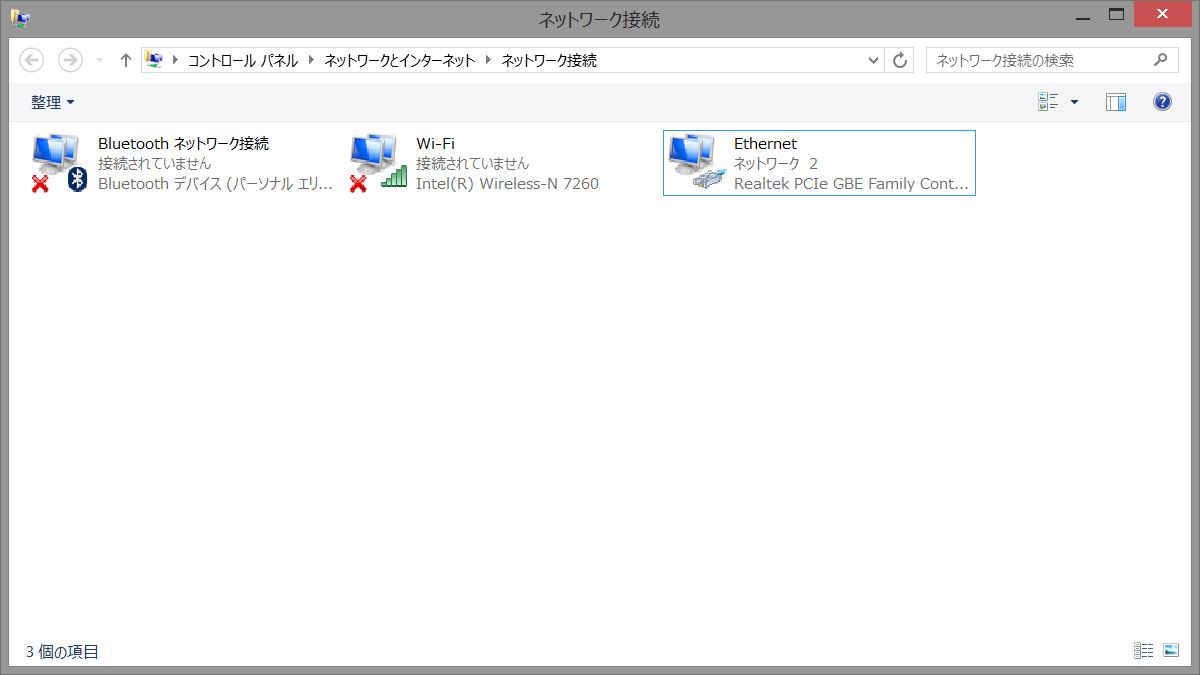The height and width of the screenshot is (675, 1200).
Task: Click Bluetooth デバイス description text
Action: 215,184
